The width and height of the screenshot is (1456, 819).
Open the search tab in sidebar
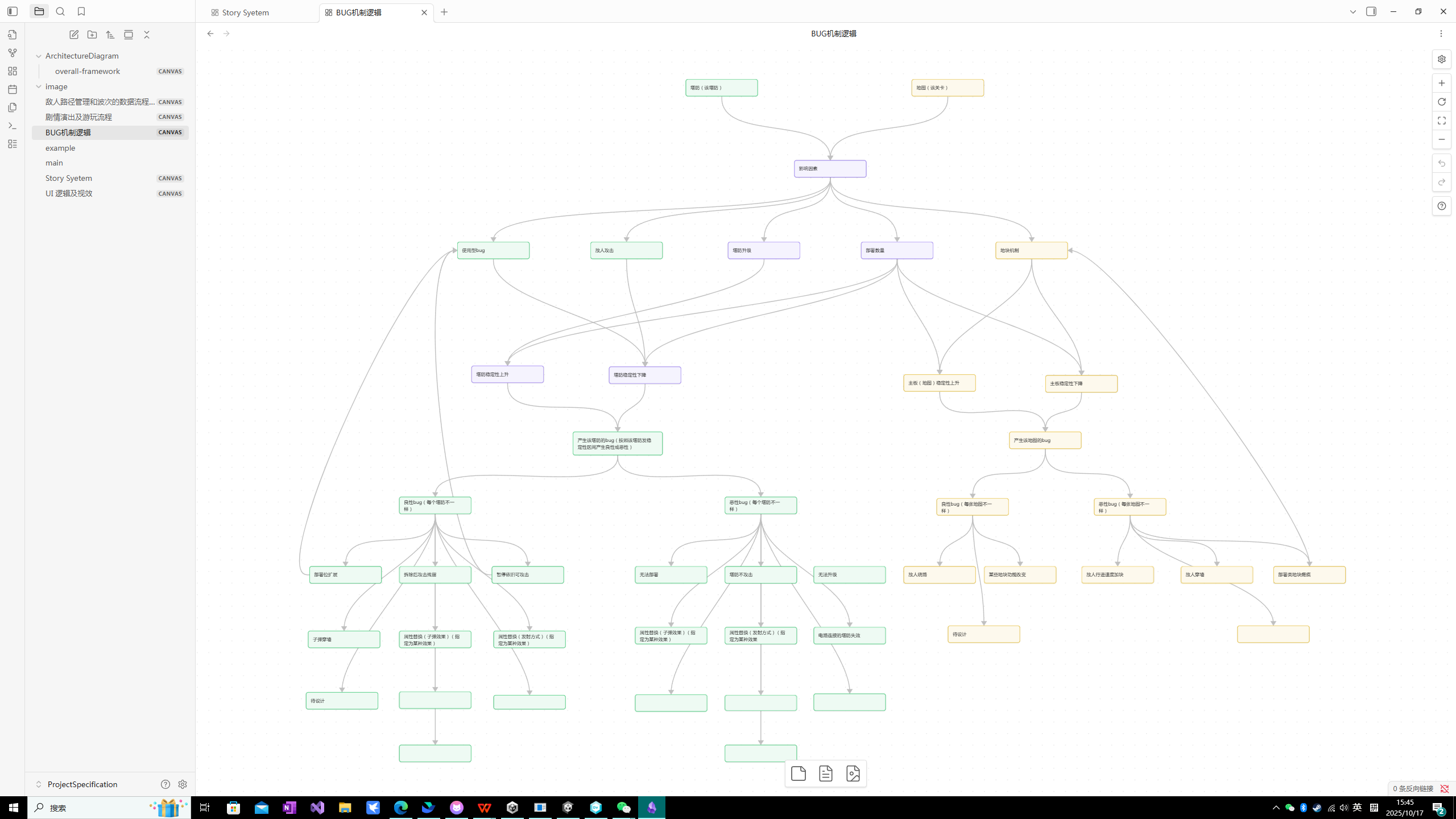60,11
